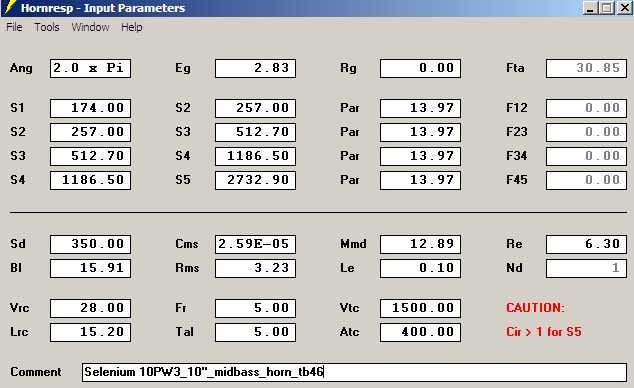Open the File menu
The image size is (634, 388).
coord(14,27)
